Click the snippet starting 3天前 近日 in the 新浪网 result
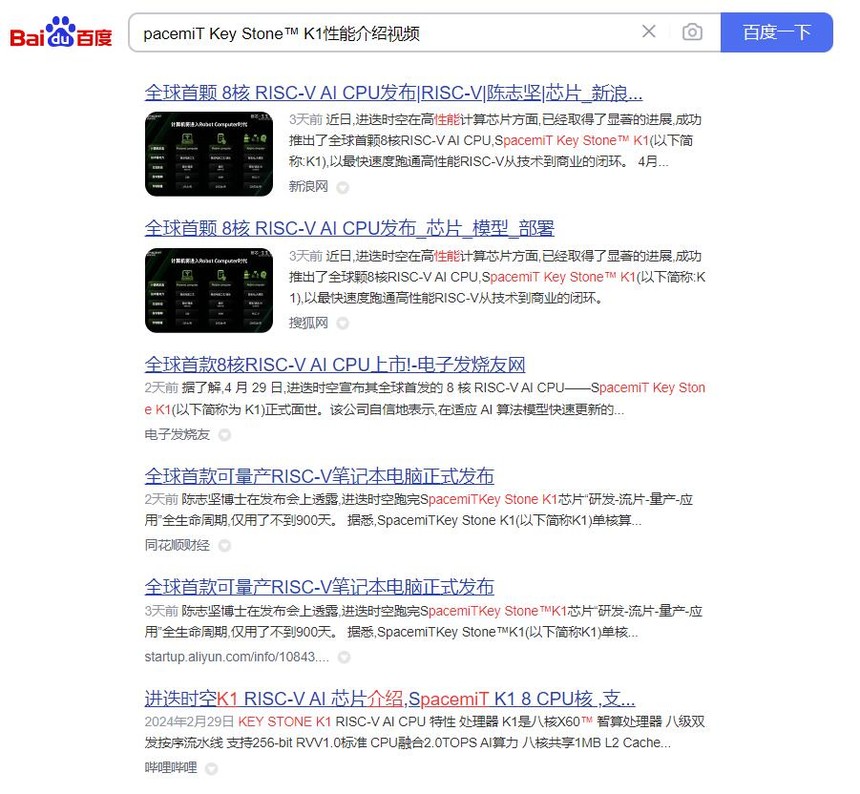The width and height of the screenshot is (860, 794). tap(495, 140)
